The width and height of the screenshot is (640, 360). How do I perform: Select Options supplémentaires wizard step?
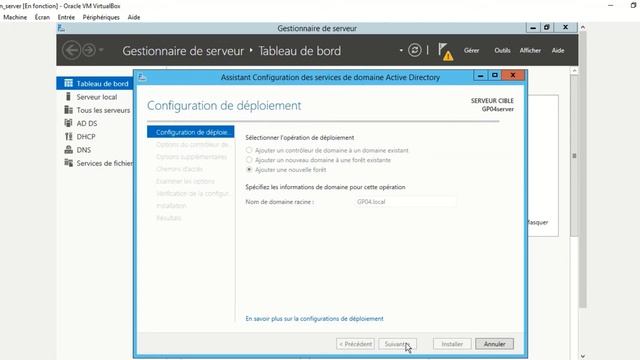[x=191, y=157]
